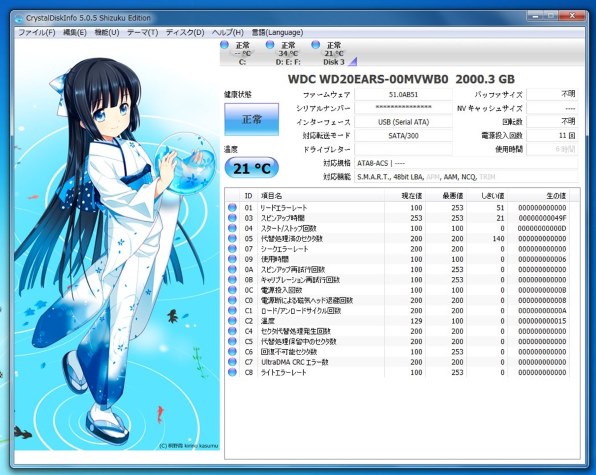Click the interface field USB (Serial ATA)

click(x=403, y=122)
